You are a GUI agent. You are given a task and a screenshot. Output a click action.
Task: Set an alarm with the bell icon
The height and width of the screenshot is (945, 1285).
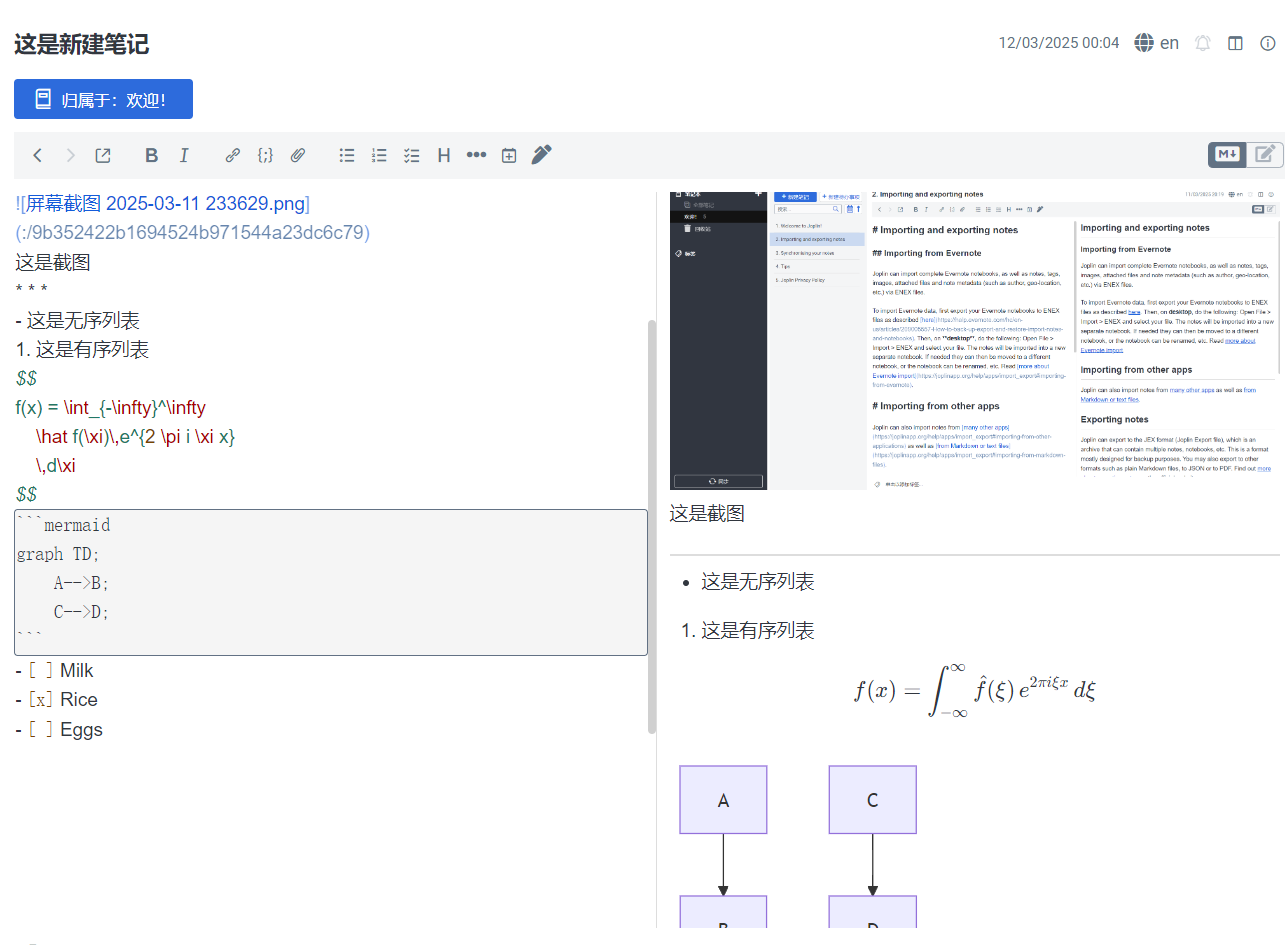[1203, 43]
